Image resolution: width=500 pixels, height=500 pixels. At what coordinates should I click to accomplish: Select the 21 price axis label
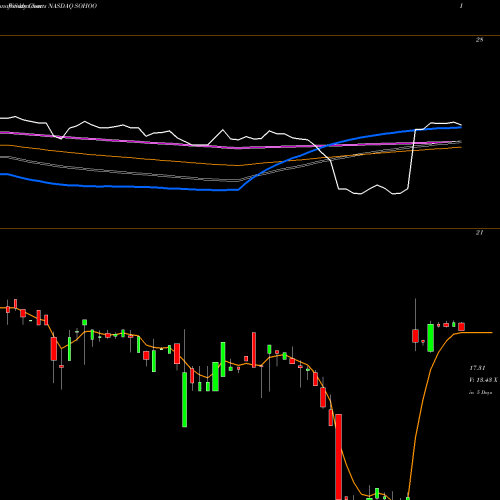[479, 233]
